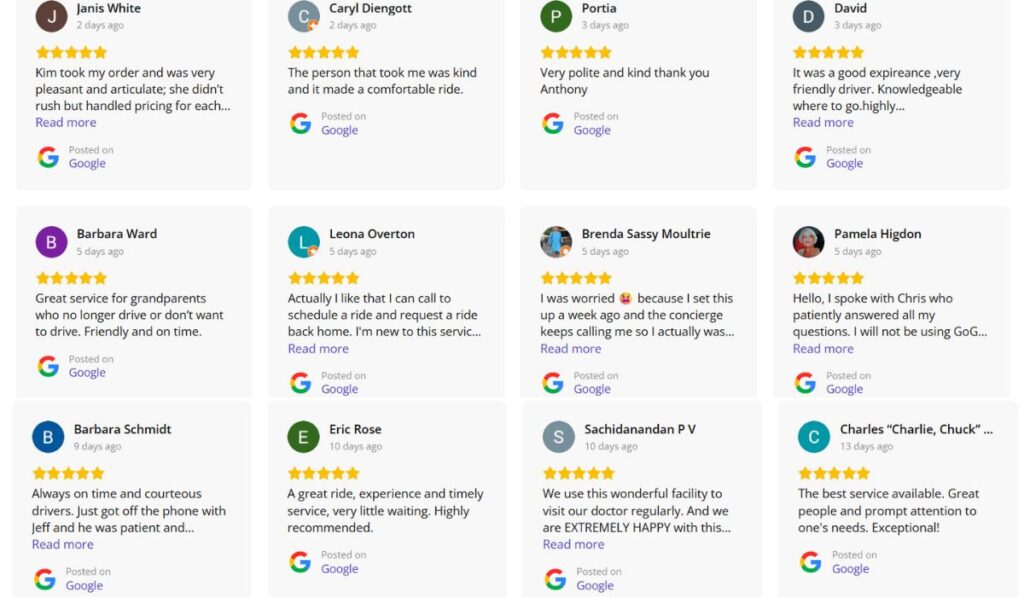1024x597 pixels.
Task: Click Google logo in Charles's review
Action: pos(810,562)
